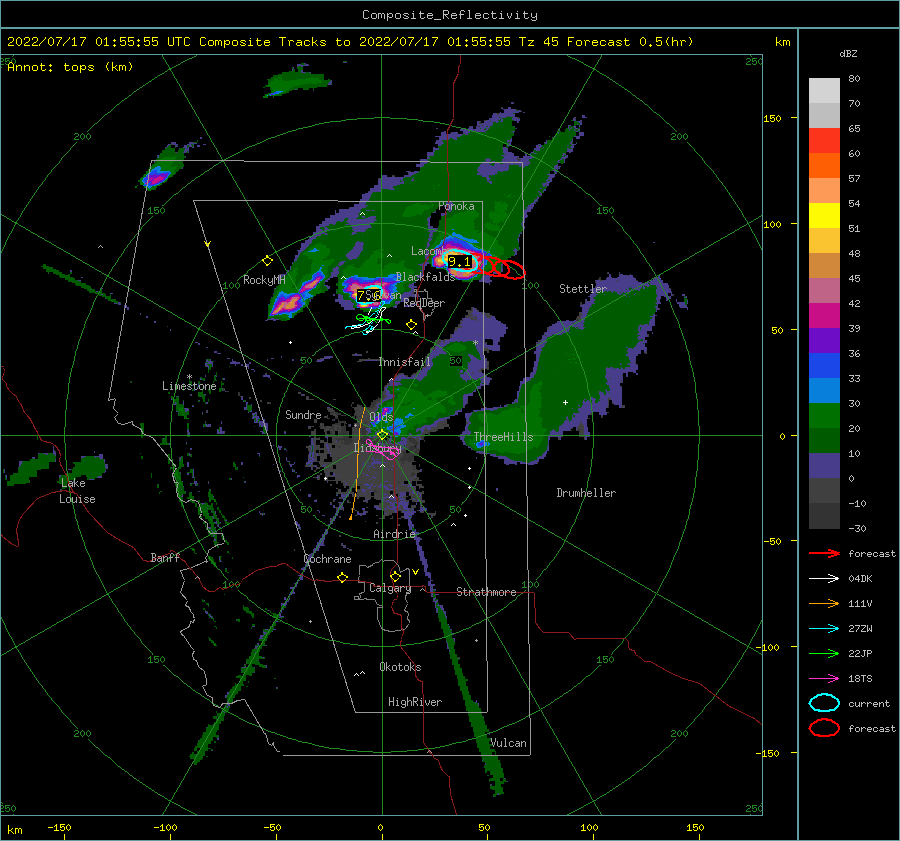Image resolution: width=900 pixels, height=841 pixels.
Task: Click the red swatch between 60 and 65 dBZ
Action: (x=824, y=141)
